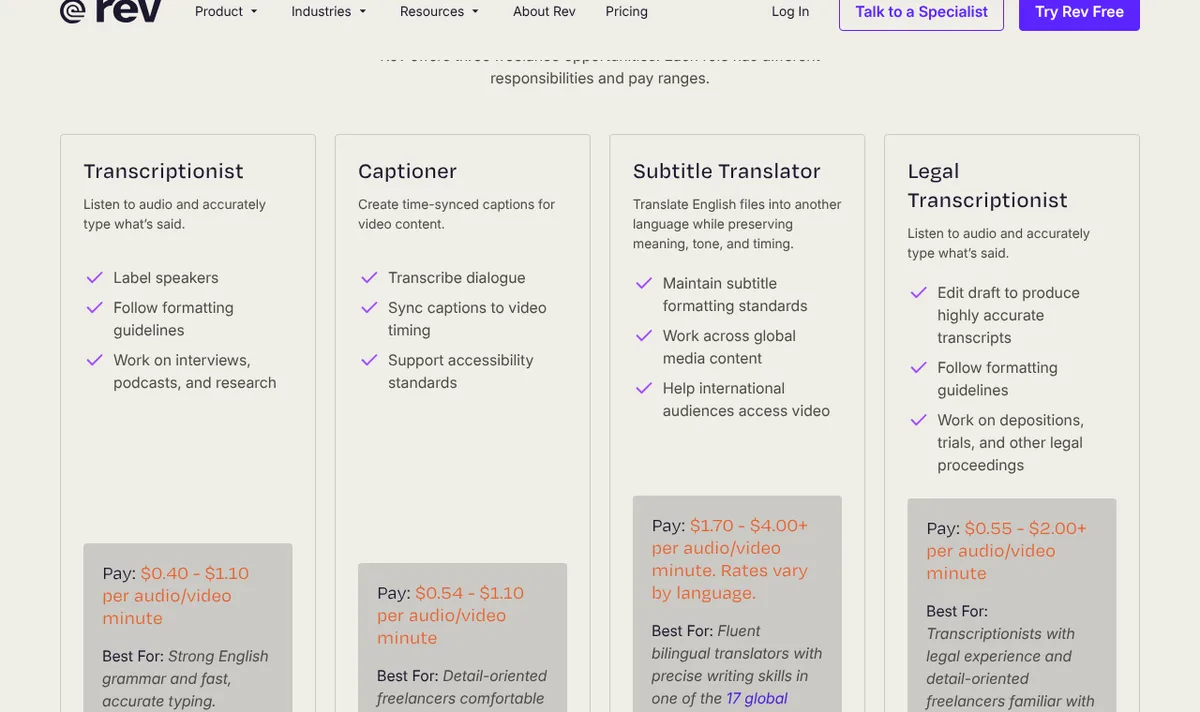
Task: Click the Subtitle Translator card heading
Action: [x=726, y=171]
